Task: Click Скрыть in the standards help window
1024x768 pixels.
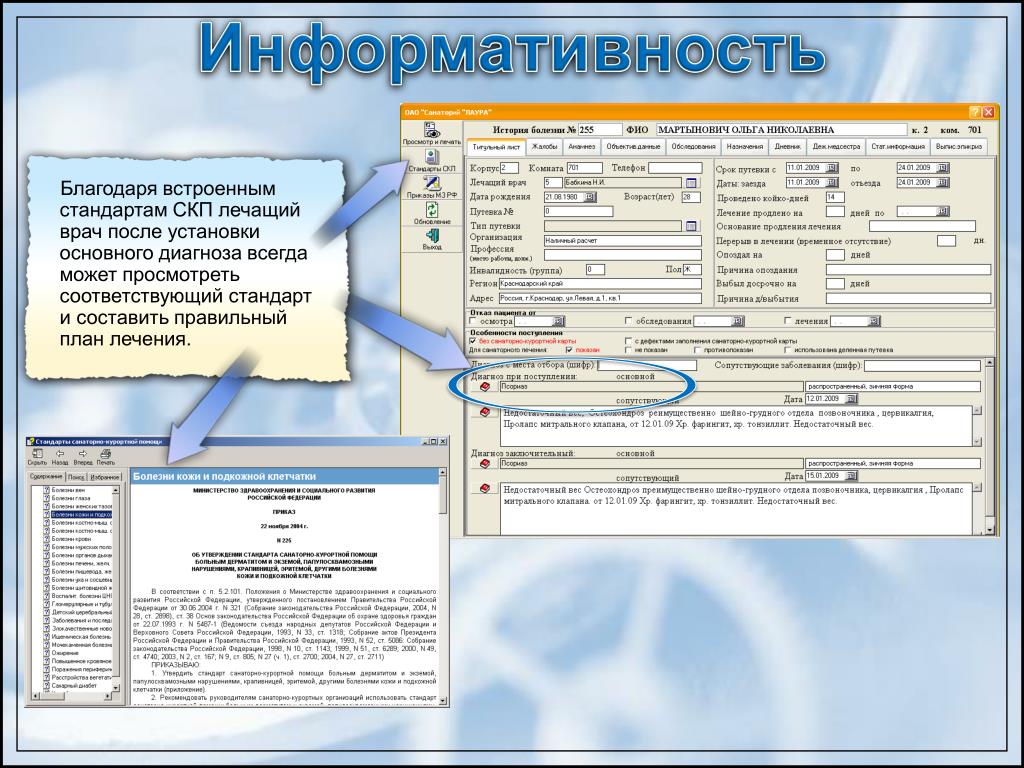Action: click(37, 456)
